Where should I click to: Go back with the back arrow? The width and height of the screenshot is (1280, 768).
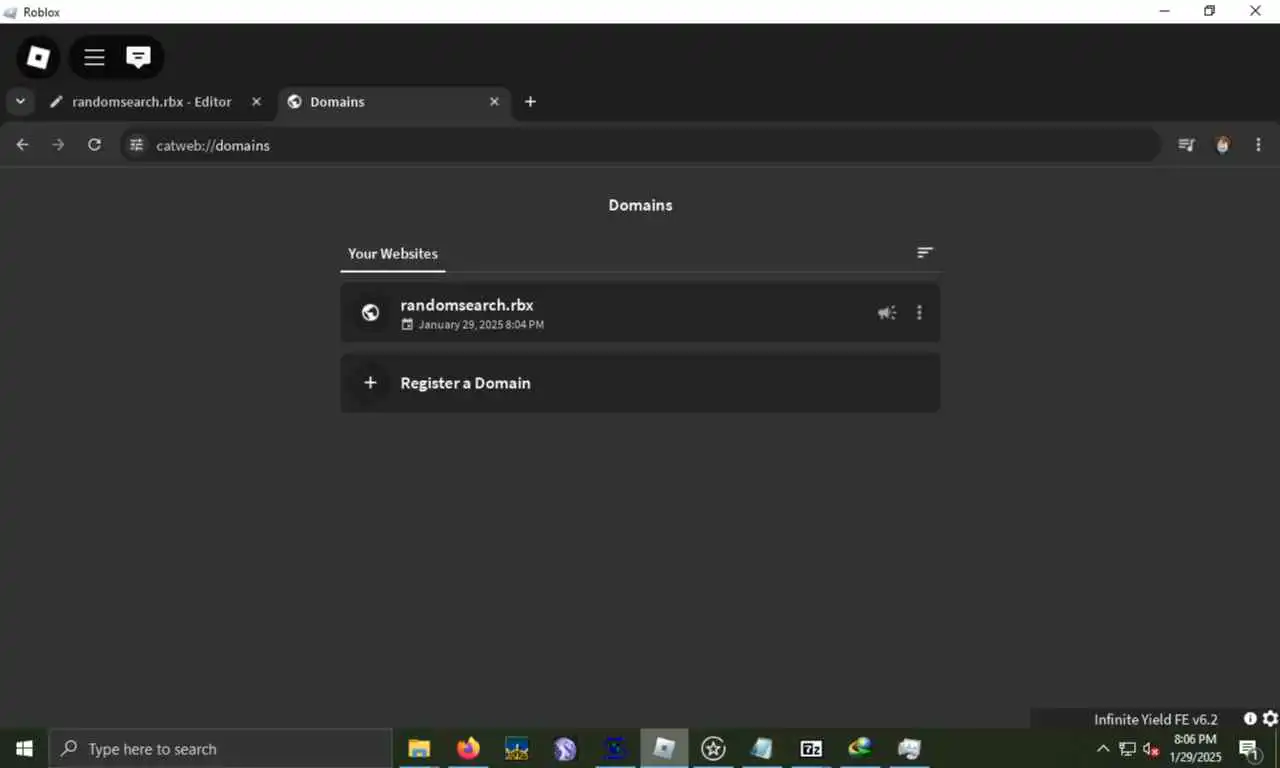[x=23, y=145]
